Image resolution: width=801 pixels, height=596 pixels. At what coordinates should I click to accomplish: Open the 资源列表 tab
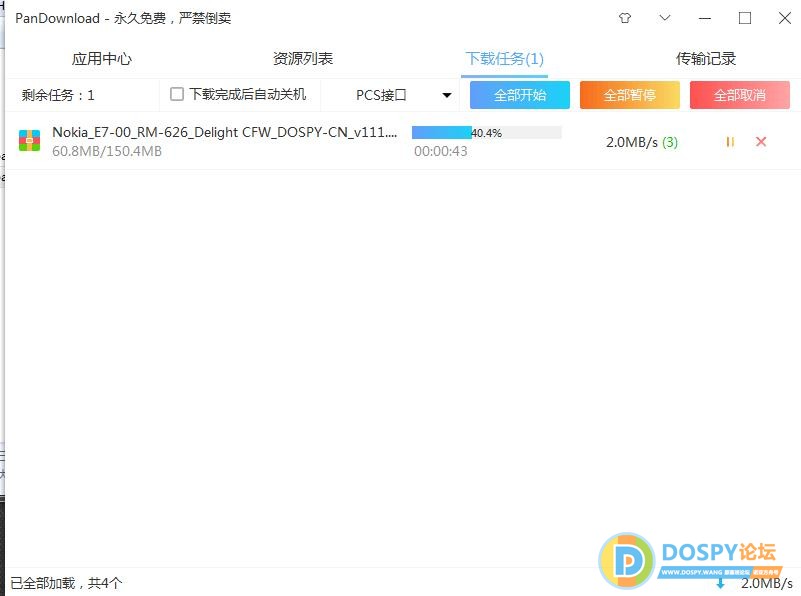pyautogui.click(x=303, y=59)
